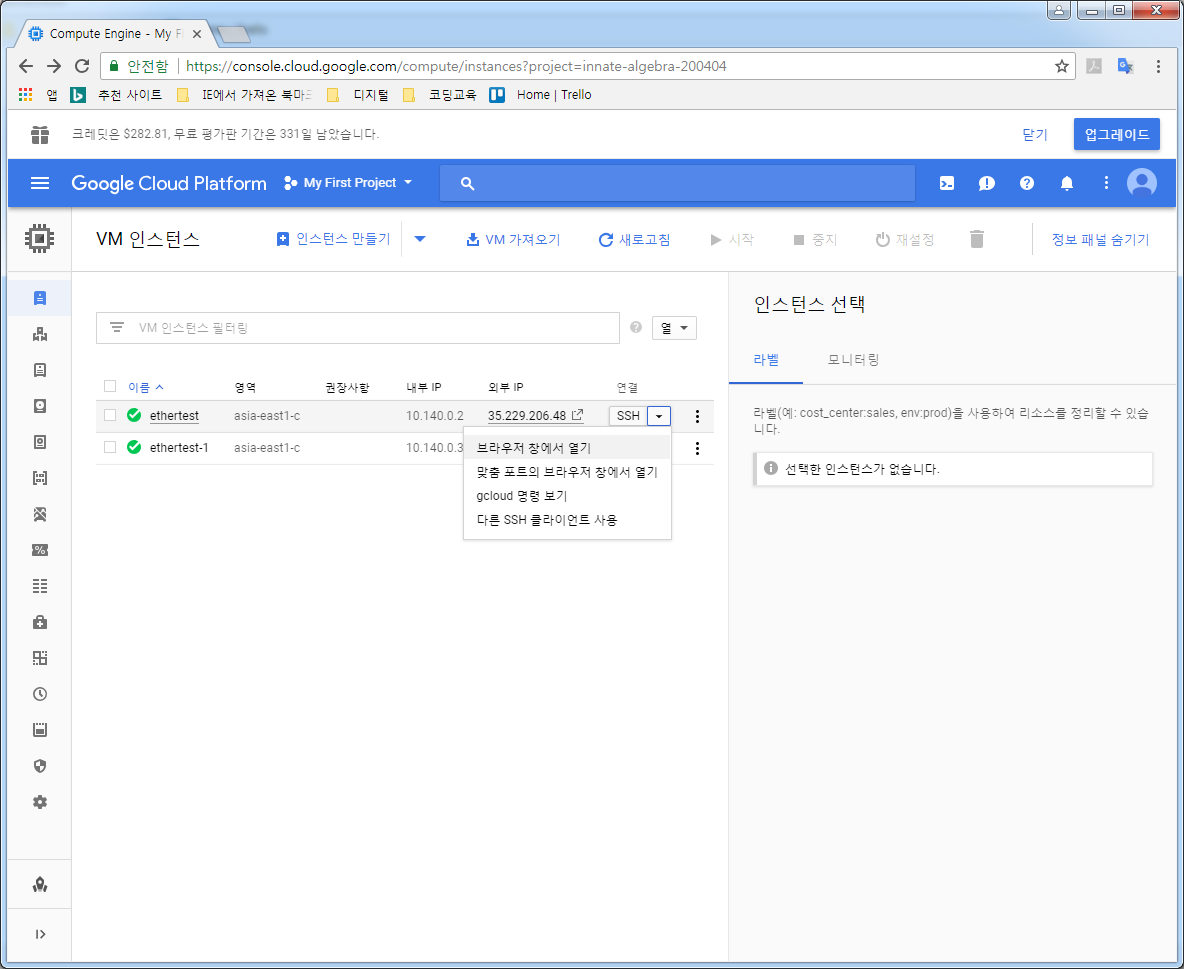Open the help question mark in blue header
1184x969 pixels.
point(1026,183)
